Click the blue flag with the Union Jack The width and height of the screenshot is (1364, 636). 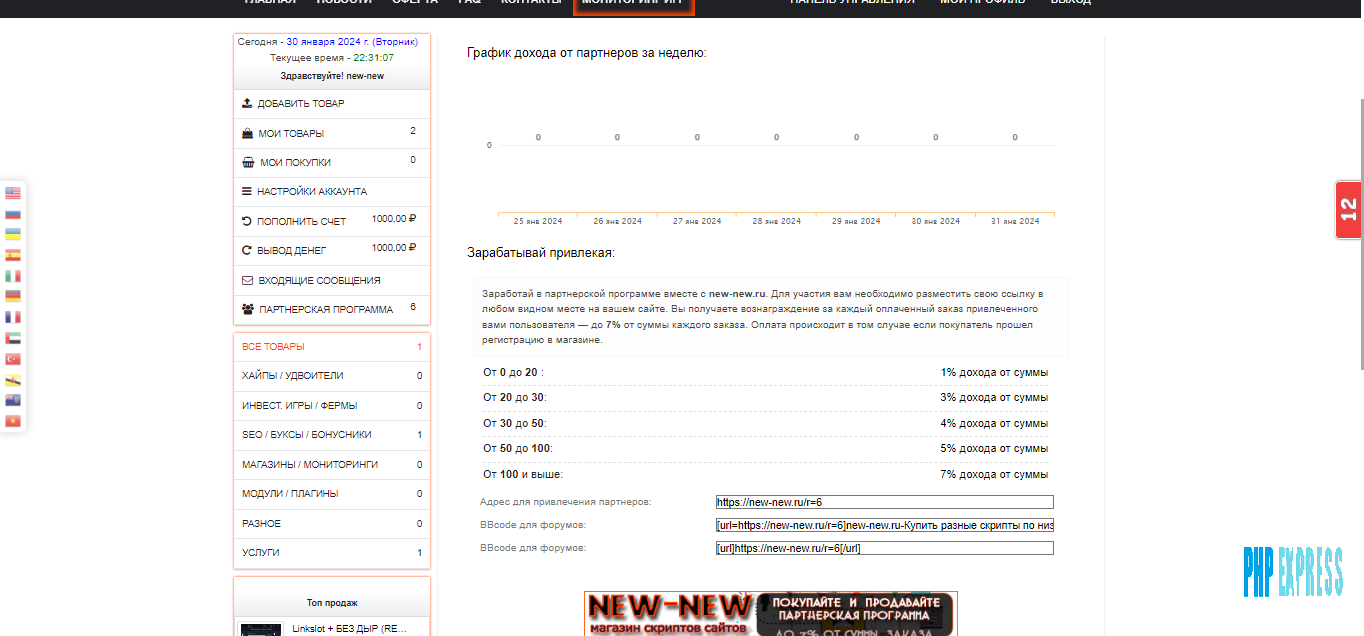click(x=13, y=400)
